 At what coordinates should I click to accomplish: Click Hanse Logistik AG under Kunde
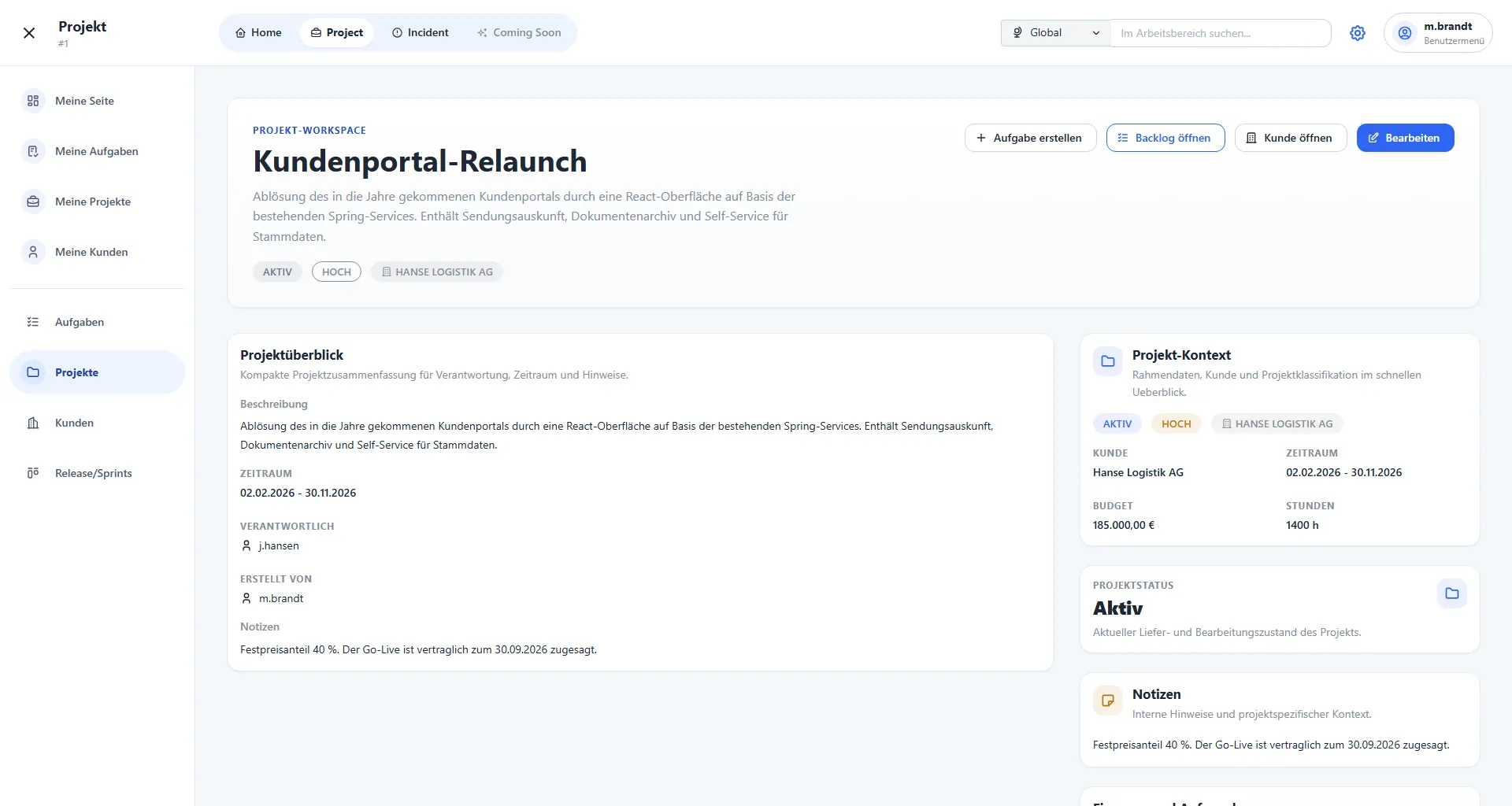pyautogui.click(x=1138, y=472)
